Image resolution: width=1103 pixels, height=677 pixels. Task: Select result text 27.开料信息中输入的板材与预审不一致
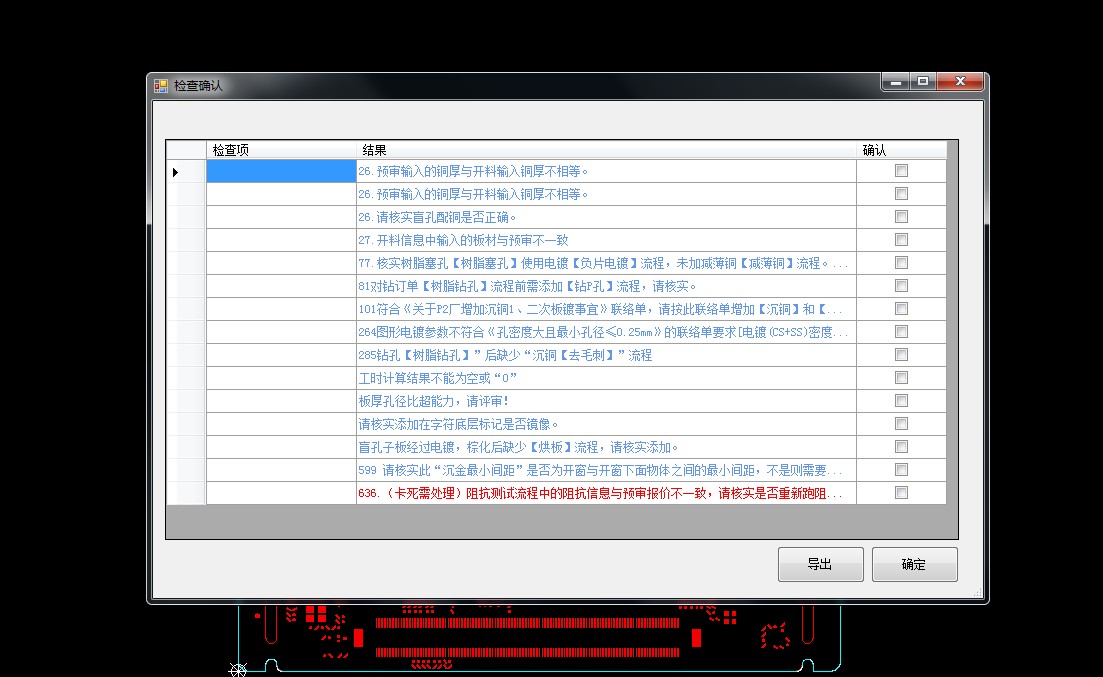(463, 240)
